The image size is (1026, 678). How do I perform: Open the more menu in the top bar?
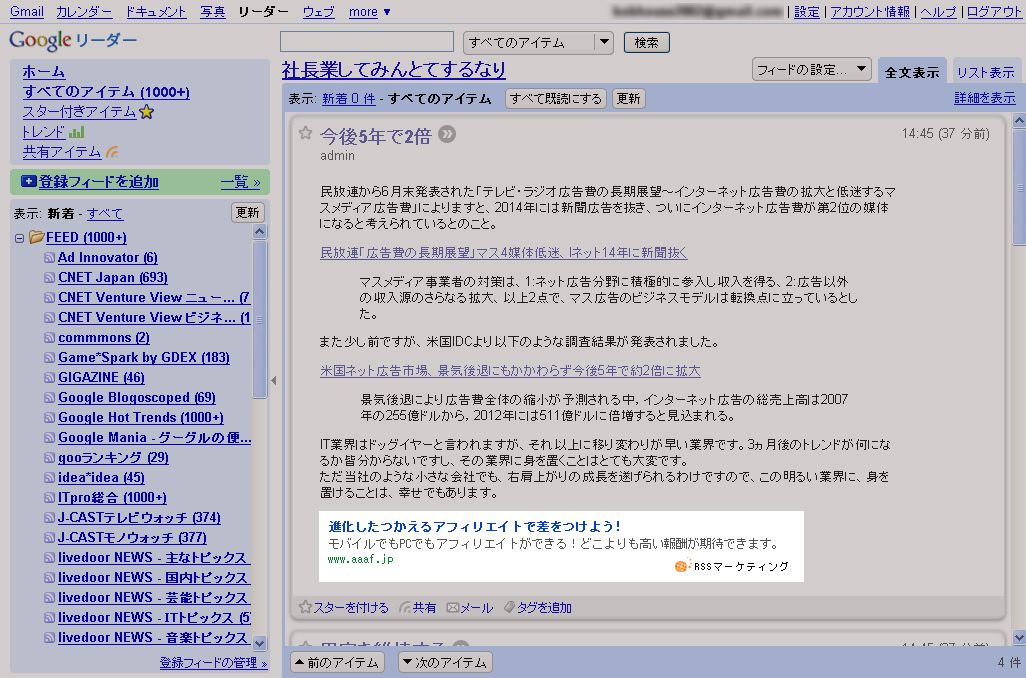click(x=370, y=12)
